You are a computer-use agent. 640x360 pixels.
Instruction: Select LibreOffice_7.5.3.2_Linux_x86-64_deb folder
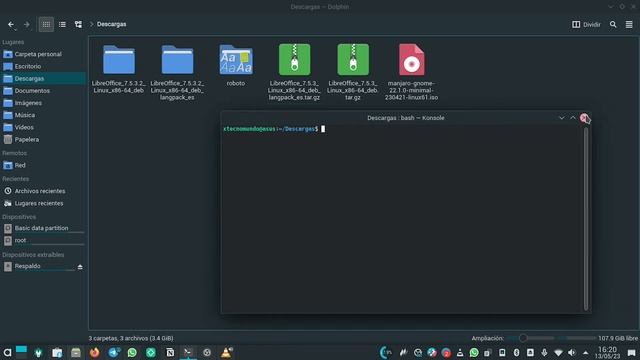(119, 69)
